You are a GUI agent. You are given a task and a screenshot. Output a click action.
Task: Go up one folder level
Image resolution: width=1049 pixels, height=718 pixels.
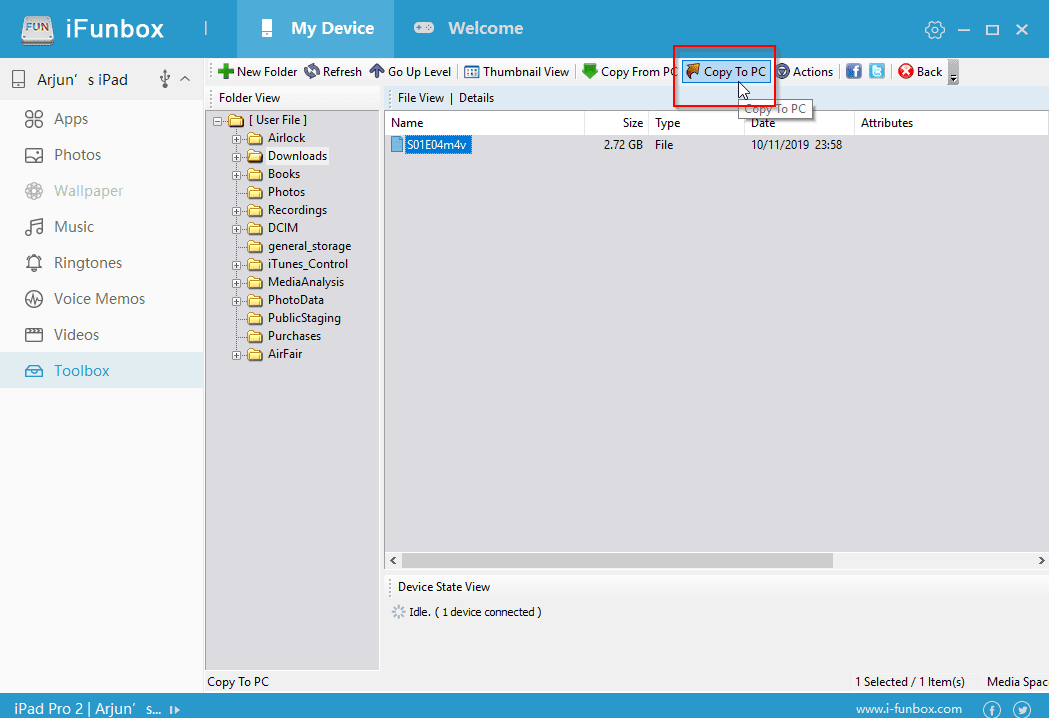[411, 72]
